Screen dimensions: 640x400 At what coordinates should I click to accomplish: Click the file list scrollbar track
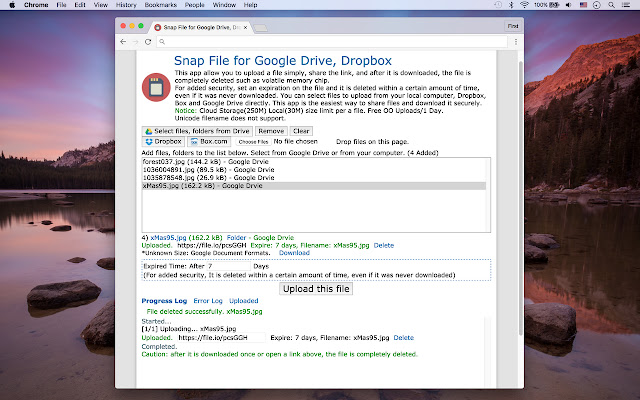point(488,195)
